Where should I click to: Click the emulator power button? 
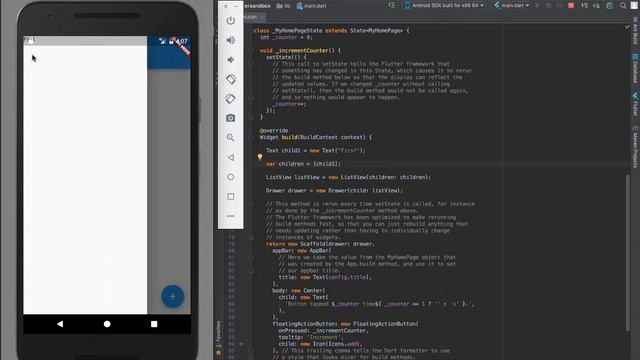[x=231, y=20]
